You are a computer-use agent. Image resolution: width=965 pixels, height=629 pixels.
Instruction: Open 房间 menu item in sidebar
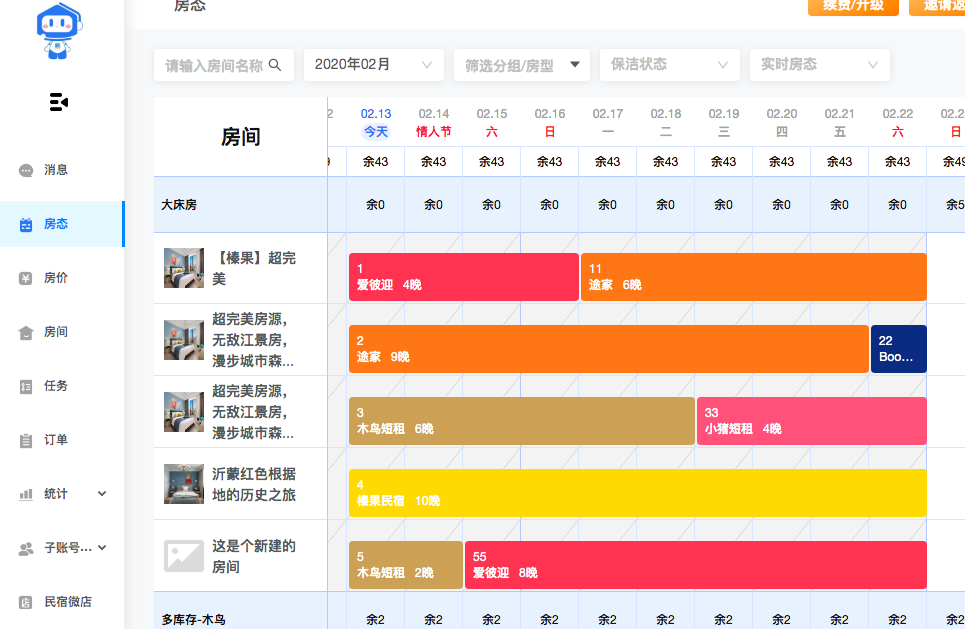pyautogui.click(x=62, y=332)
